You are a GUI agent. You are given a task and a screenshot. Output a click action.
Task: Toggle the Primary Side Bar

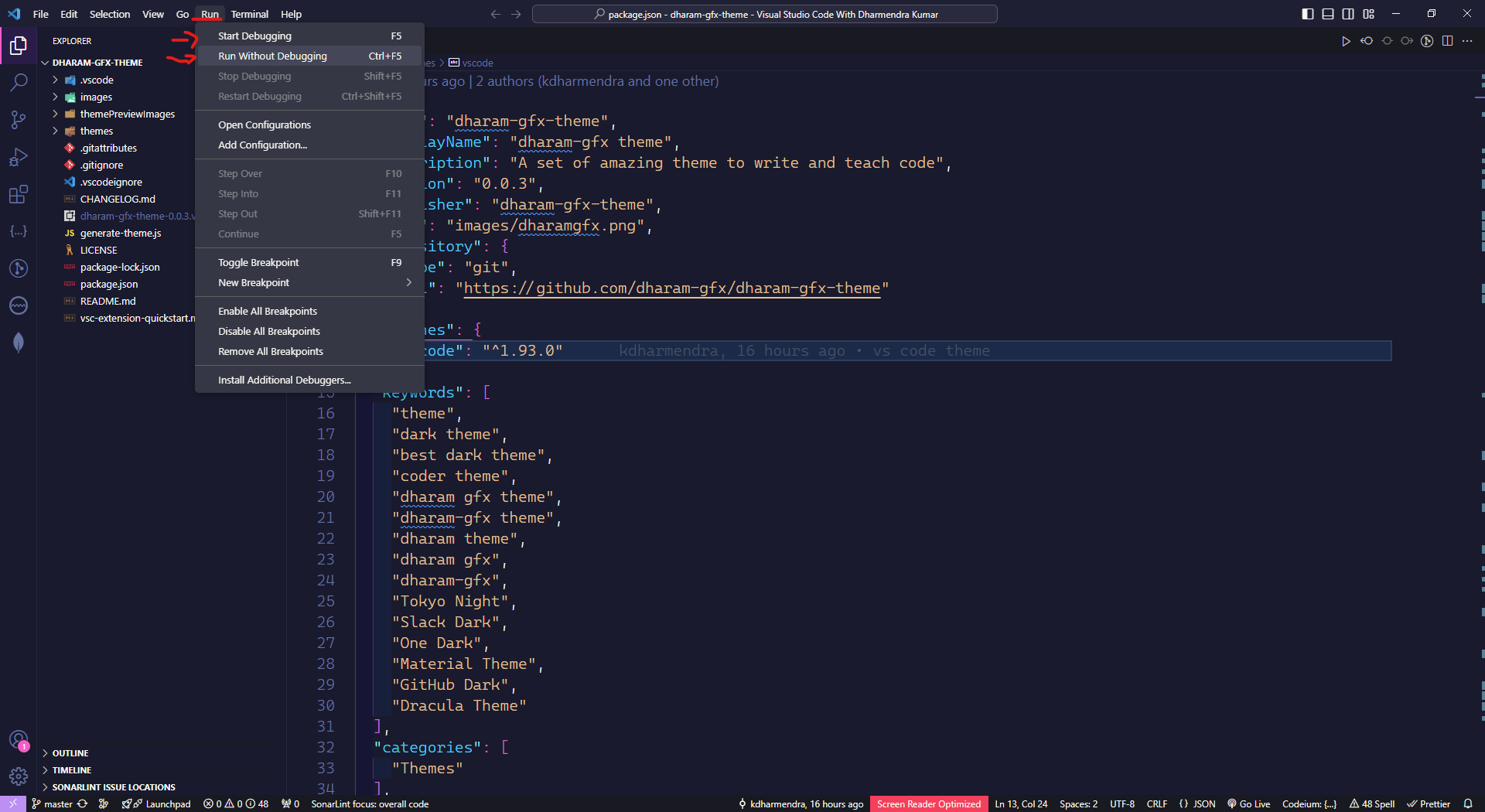pyautogui.click(x=1308, y=14)
